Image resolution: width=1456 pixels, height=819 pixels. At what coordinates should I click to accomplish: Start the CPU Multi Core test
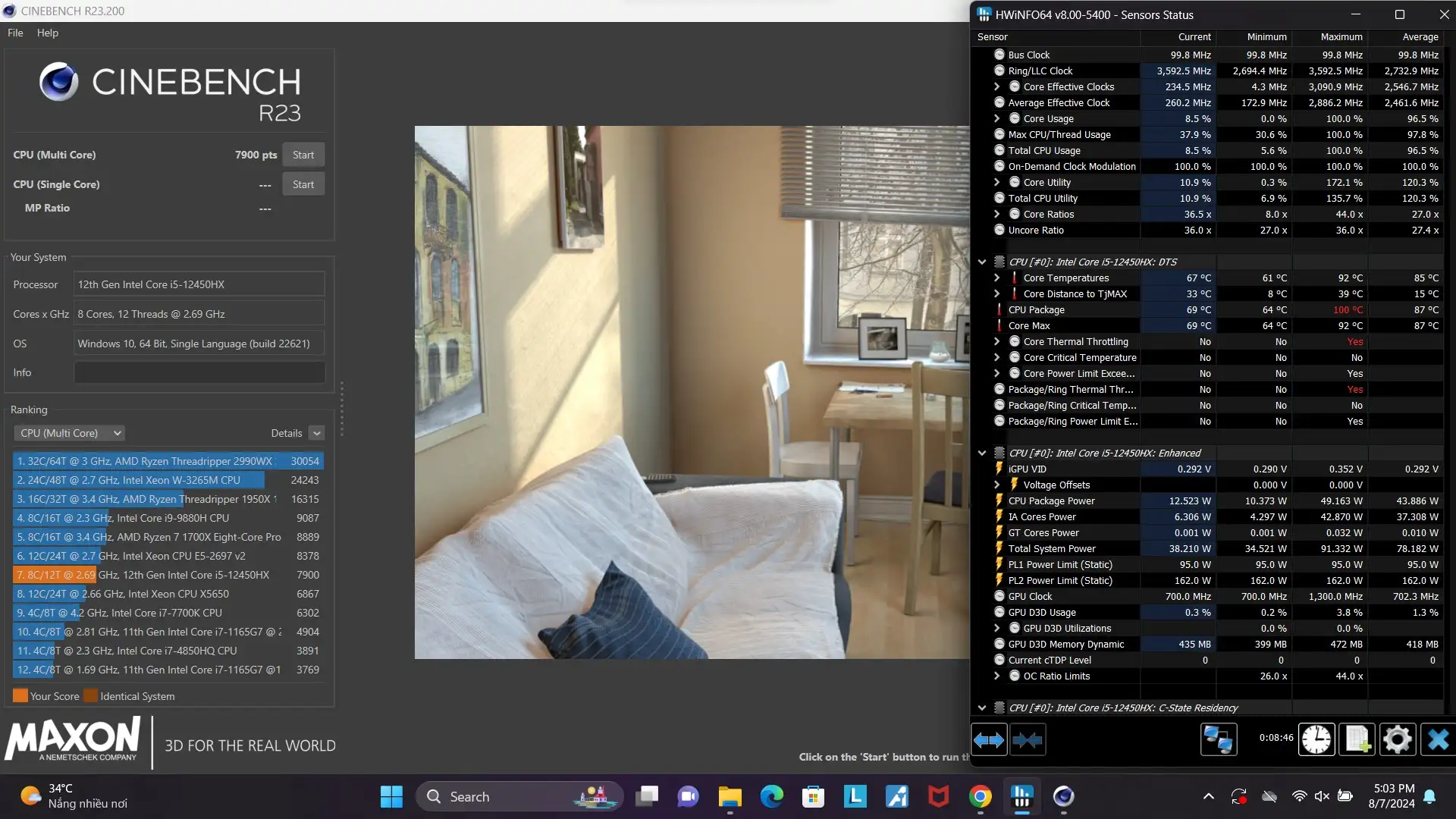pyautogui.click(x=303, y=155)
